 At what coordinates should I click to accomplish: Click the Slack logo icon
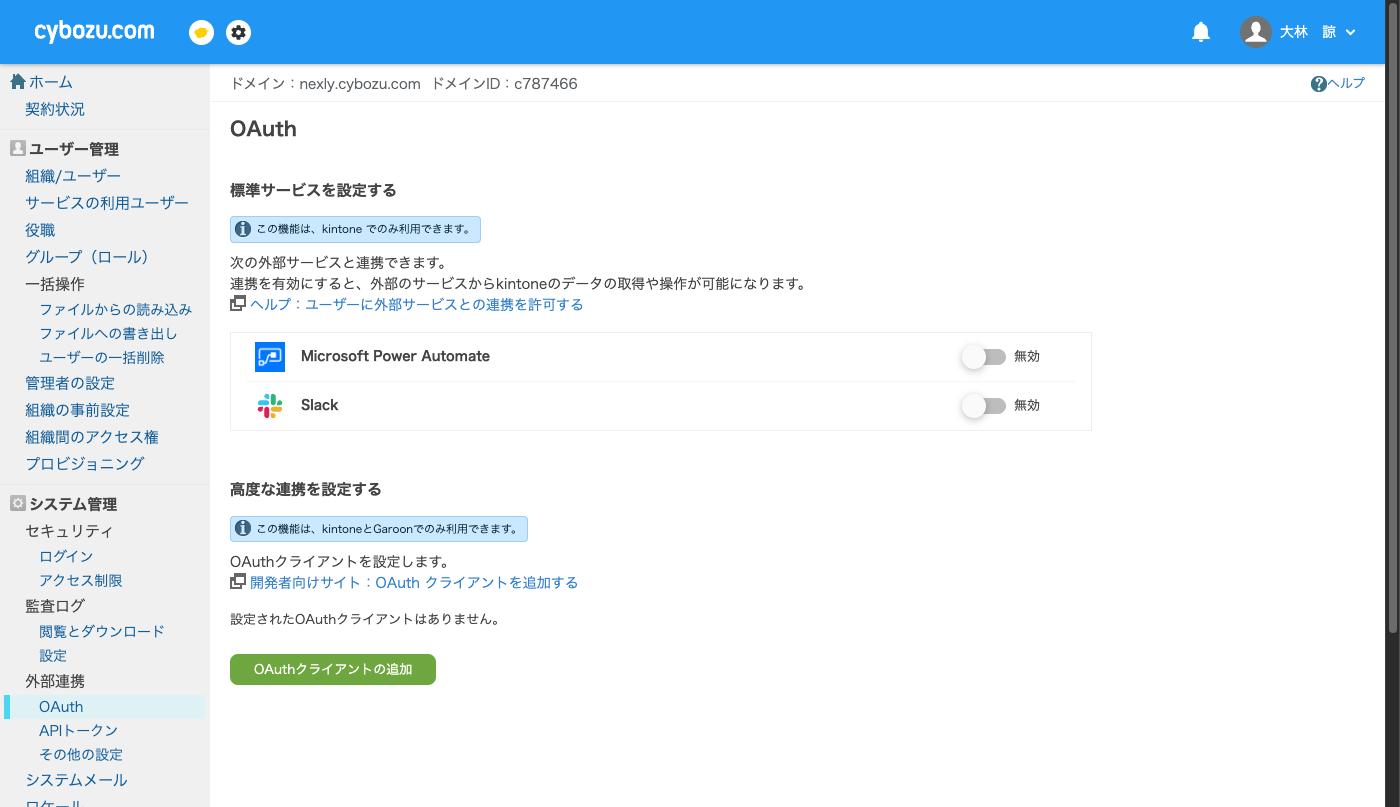pyautogui.click(x=270, y=405)
